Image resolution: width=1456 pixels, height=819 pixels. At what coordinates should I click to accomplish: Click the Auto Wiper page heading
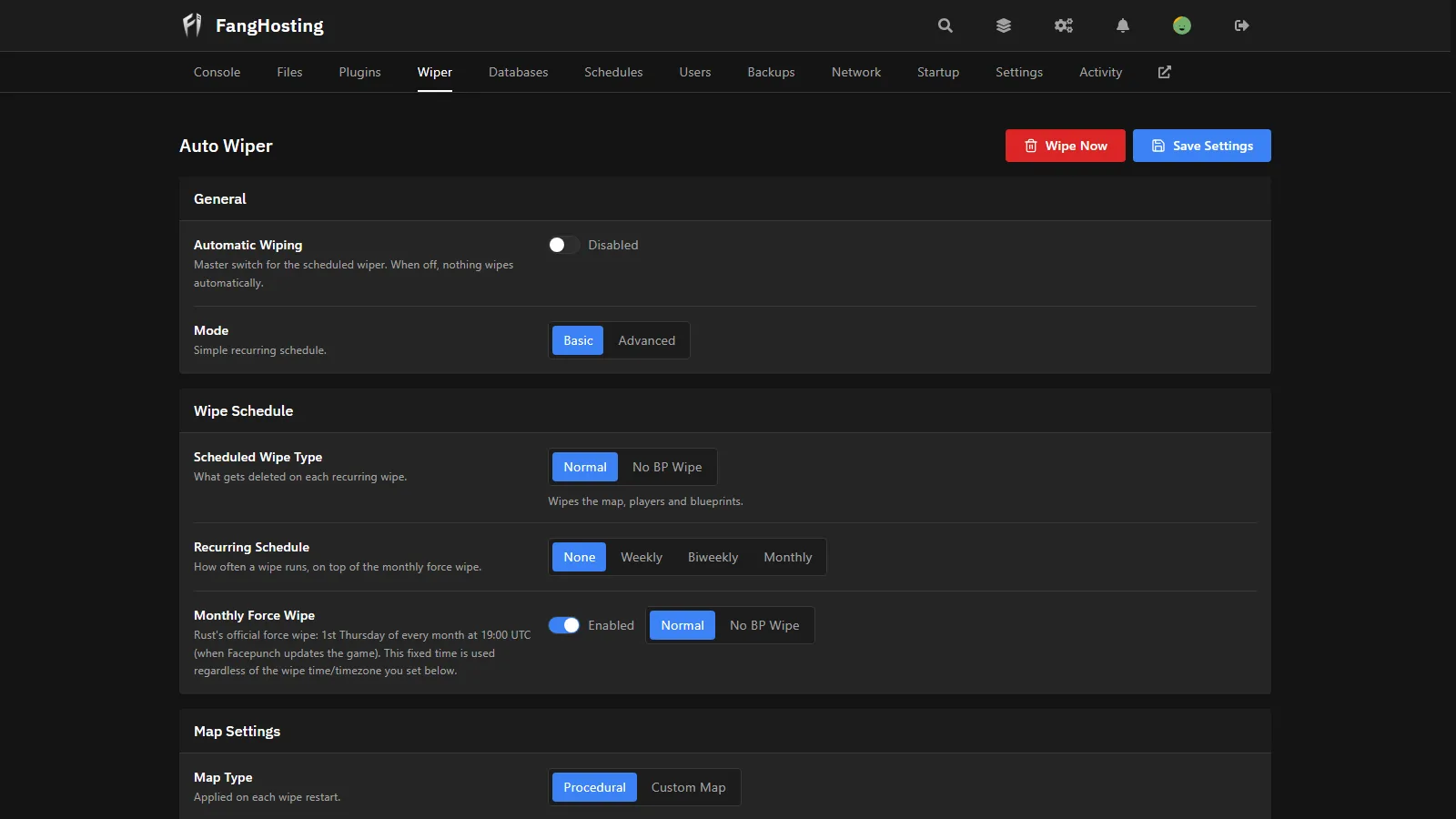(x=226, y=146)
